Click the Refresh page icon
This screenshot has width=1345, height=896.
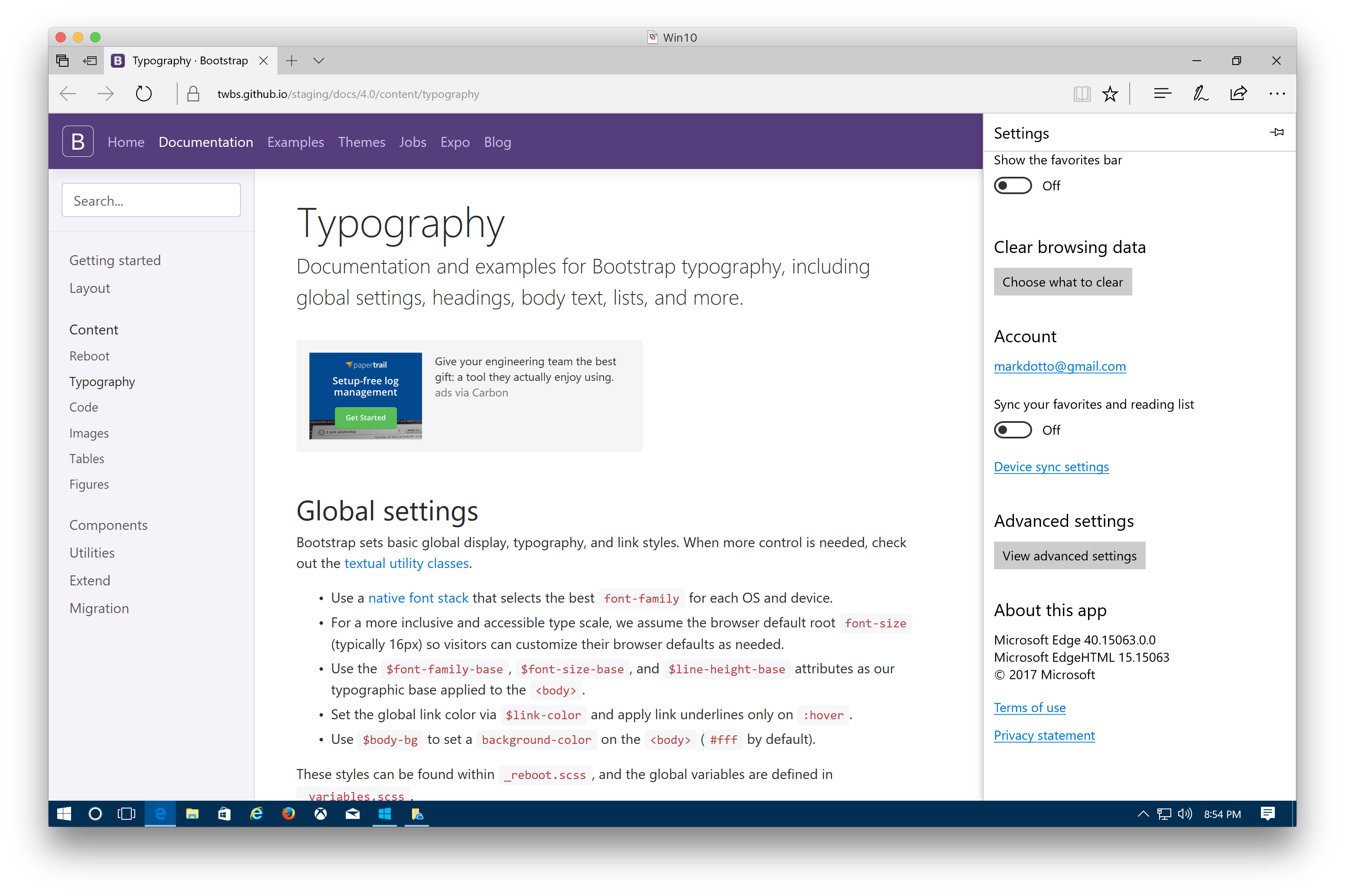(143, 94)
